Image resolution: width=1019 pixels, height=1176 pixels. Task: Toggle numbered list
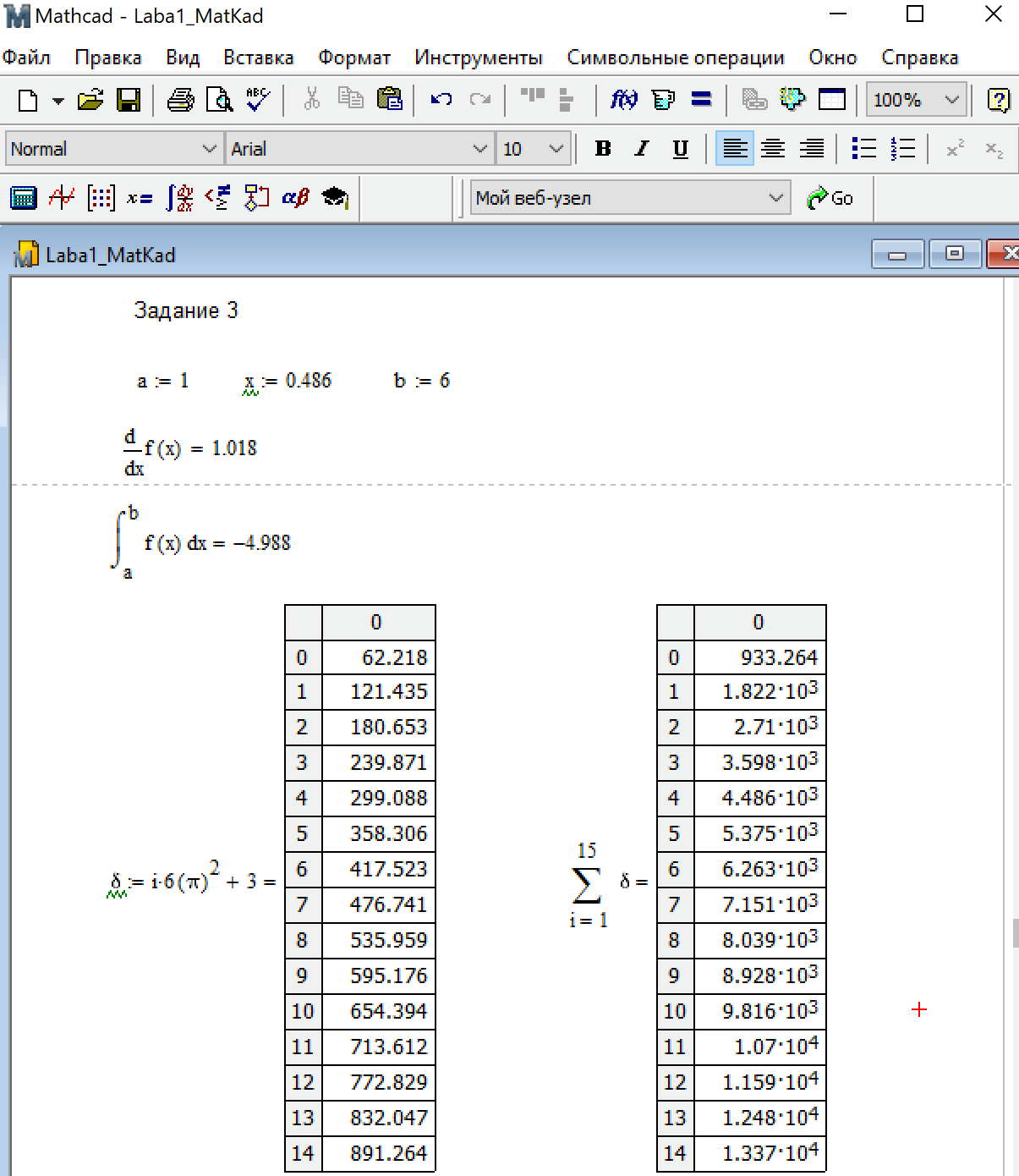[x=903, y=149]
